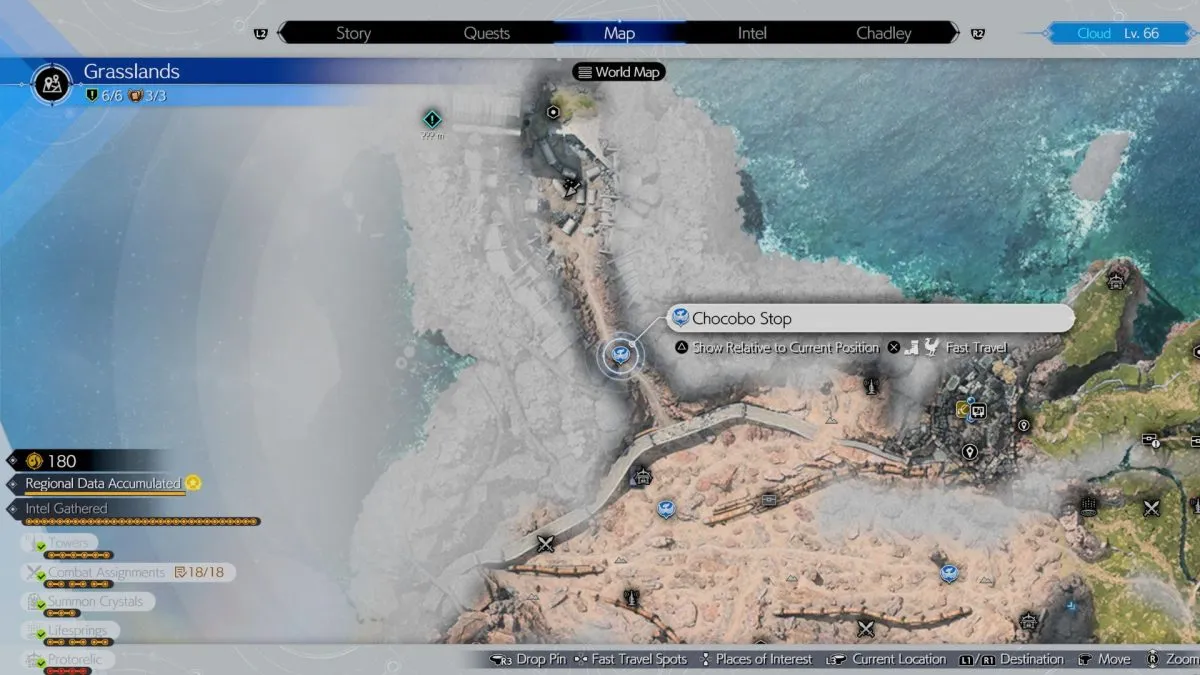Viewport: 1200px width, 675px height.
Task: Select the blue lifespring marker in dark rocks
Action: click(x=1071, y=606)
